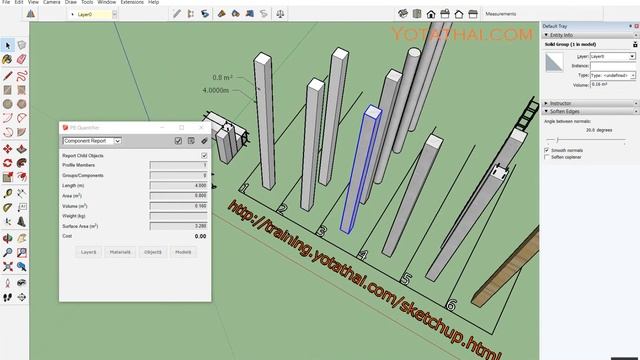The image size is (640, 360).
Task: Enable Soften coplanar
Action: (x=547, y=157)
